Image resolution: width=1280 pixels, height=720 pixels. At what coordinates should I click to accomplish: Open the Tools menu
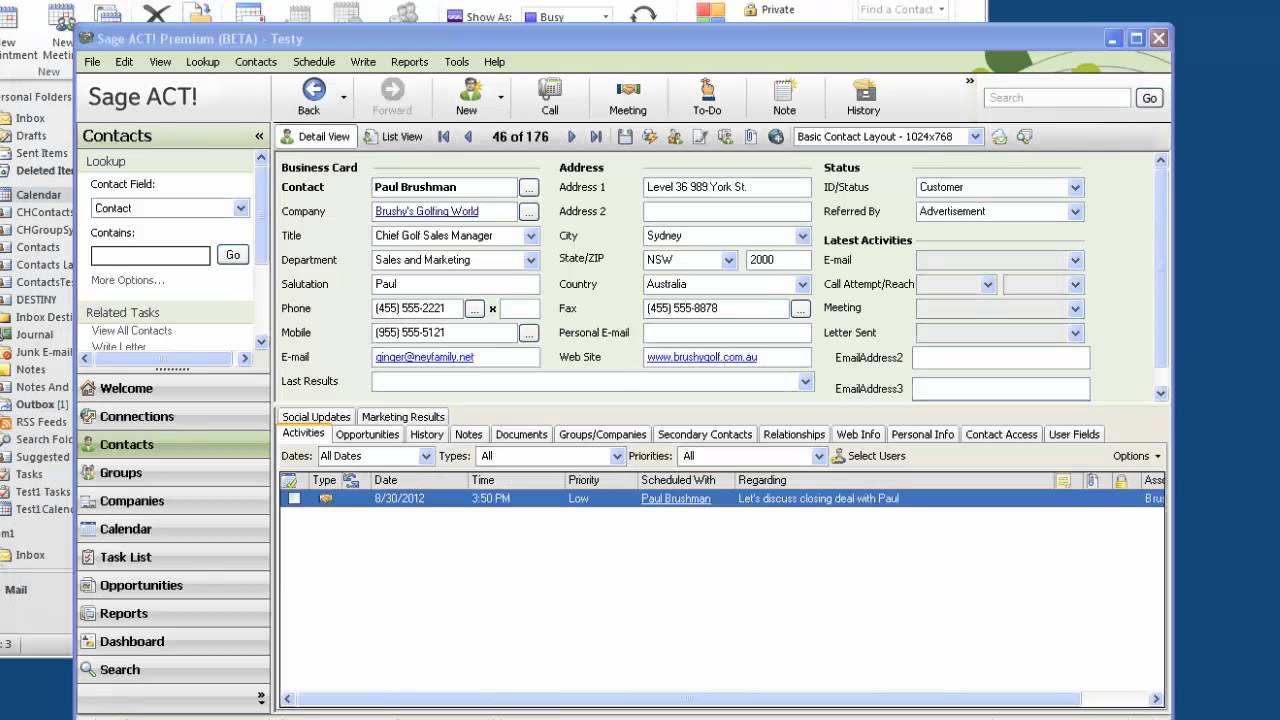coord(457,62)
